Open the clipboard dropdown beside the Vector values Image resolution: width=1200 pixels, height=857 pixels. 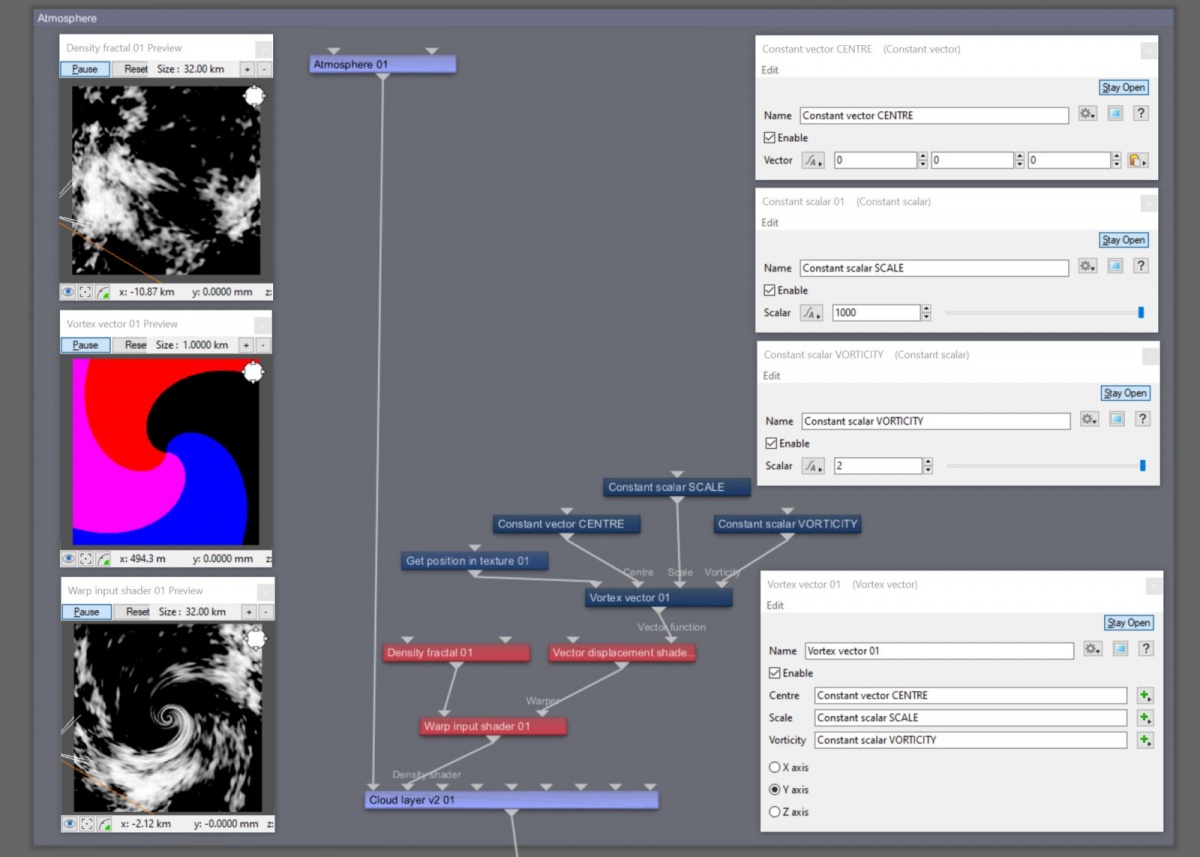point(1137,160)
